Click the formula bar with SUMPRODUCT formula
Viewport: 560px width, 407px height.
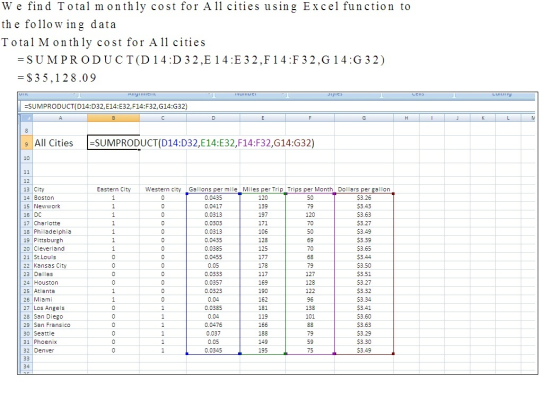pos(278,106)
